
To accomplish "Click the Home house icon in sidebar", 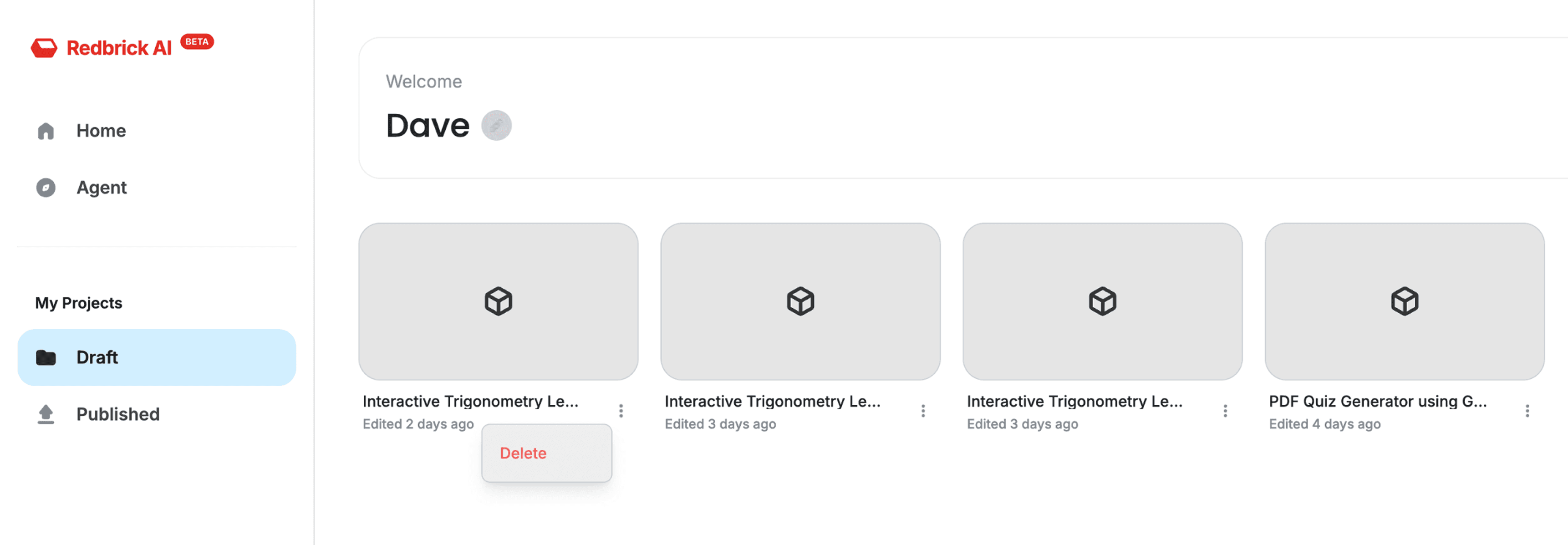I will click(46, 131).
